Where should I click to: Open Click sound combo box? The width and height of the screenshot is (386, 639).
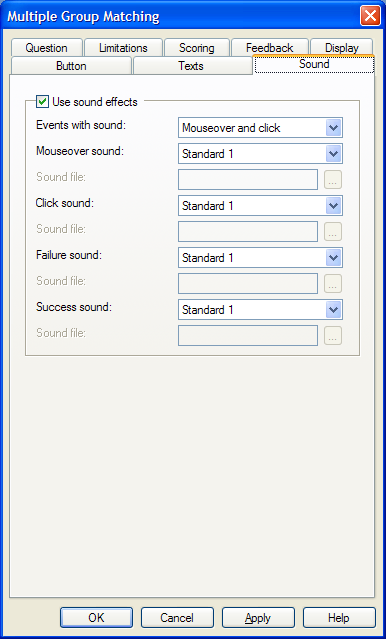260,206
